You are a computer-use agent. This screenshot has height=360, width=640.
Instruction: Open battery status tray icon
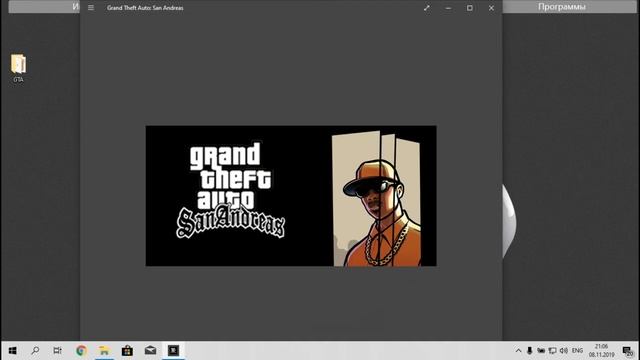click(541, 351)
